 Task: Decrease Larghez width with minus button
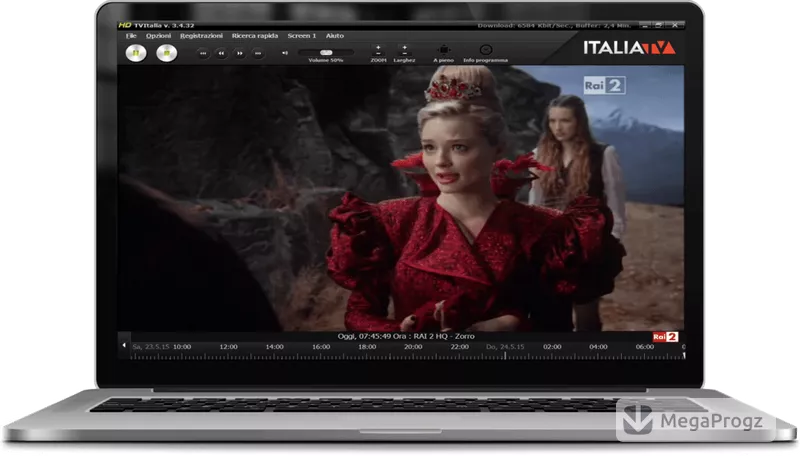pos(404,53)
